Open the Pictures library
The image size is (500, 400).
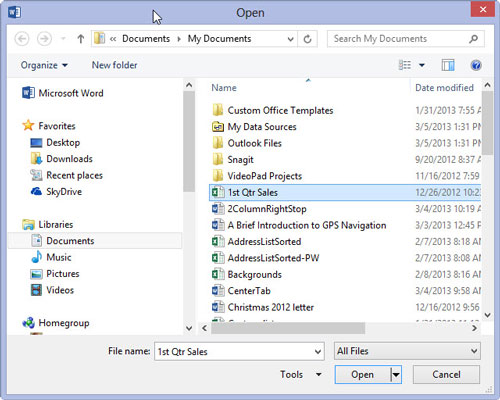click(x=55, y=274)
